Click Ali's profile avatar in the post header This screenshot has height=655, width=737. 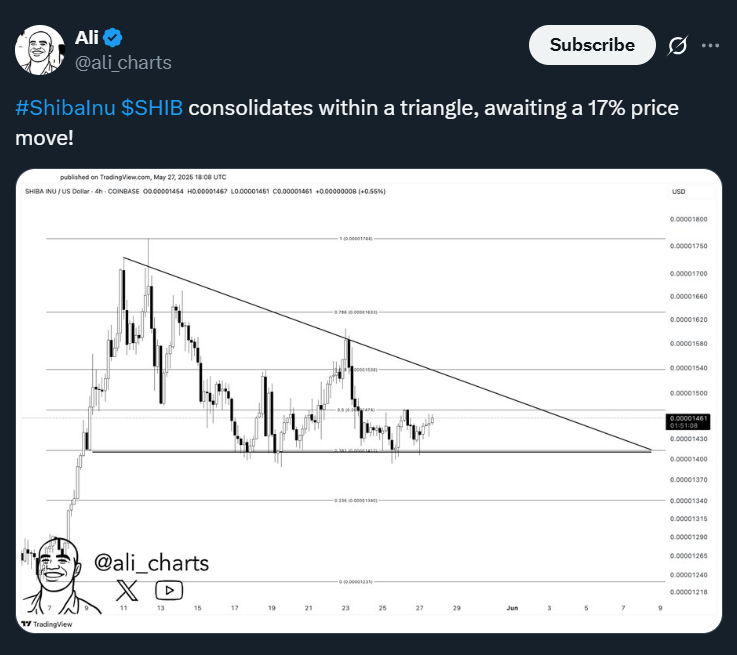(39, 49)
